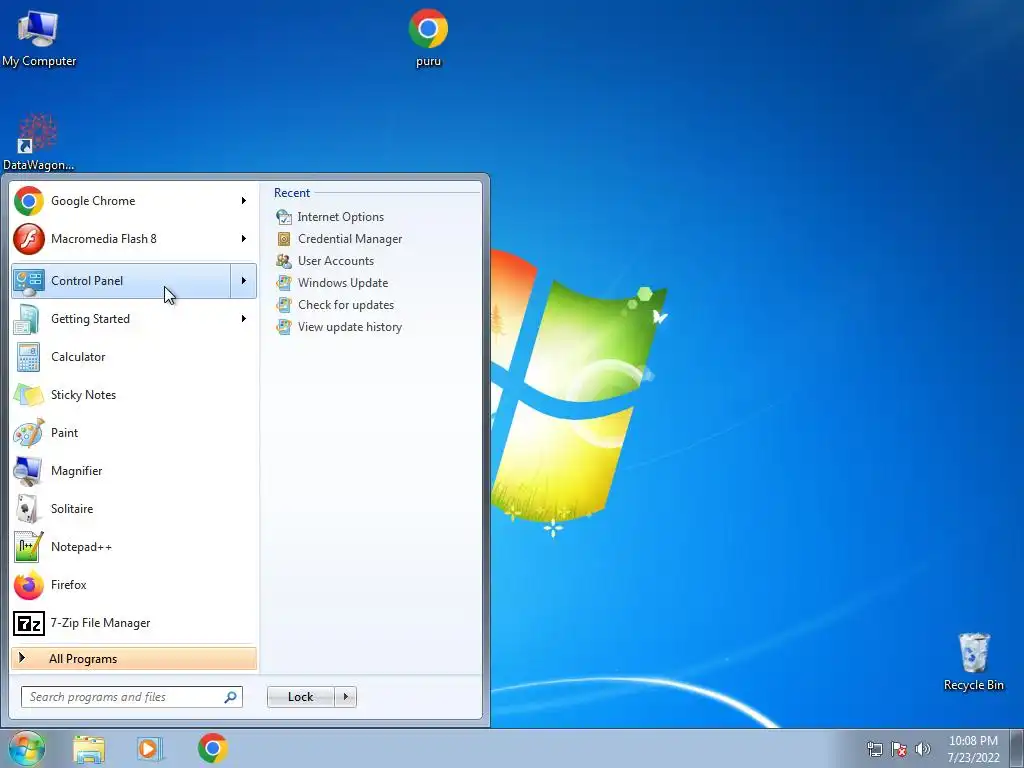Open Sticky Notes
The width and height of the screenshot is (1024, 768).
[x=134, y=394]
